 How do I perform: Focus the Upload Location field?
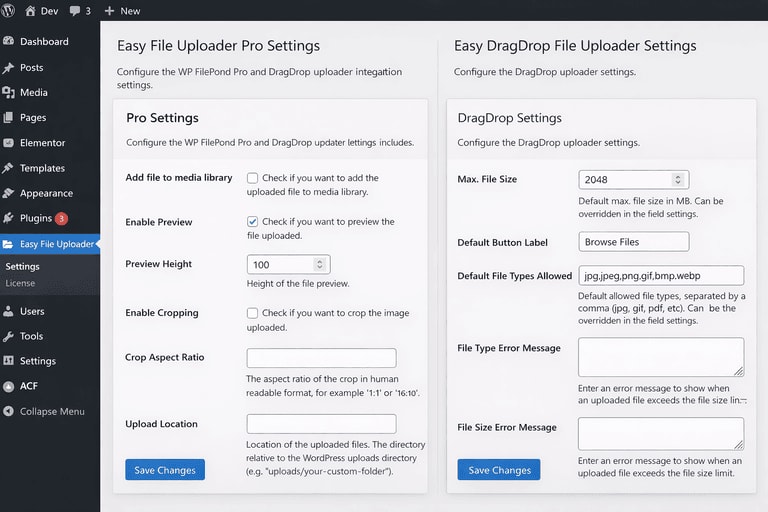click(x=321, y=424)
